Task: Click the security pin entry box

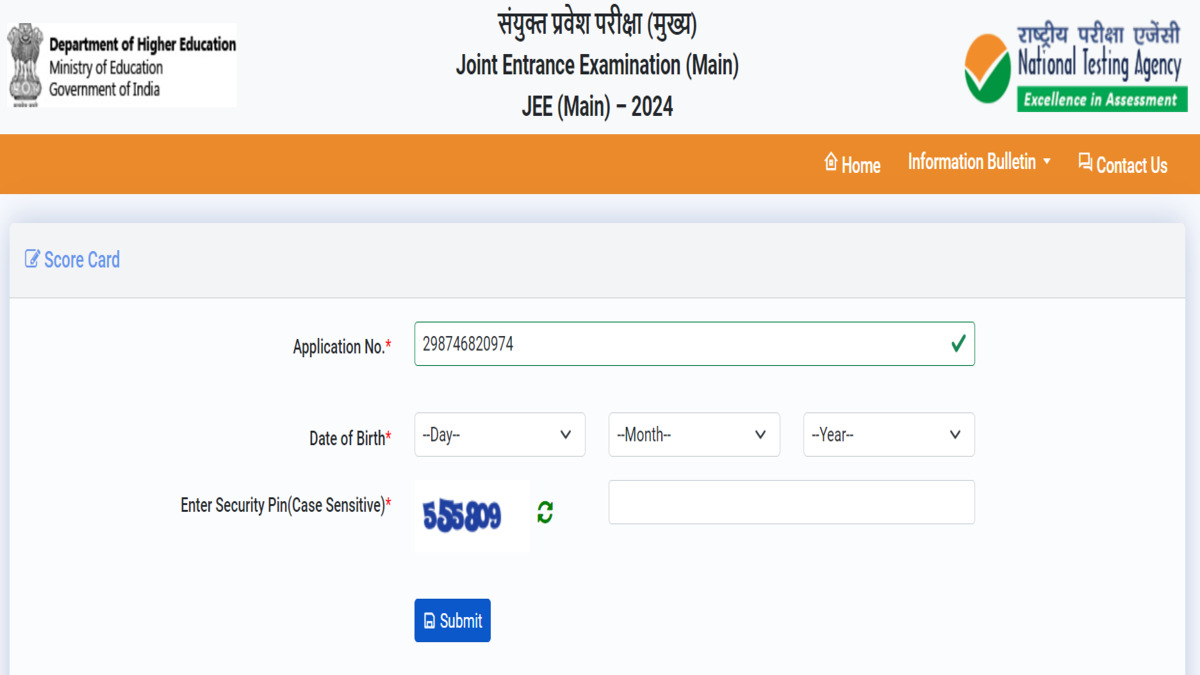Action: [x=791, y=501]
